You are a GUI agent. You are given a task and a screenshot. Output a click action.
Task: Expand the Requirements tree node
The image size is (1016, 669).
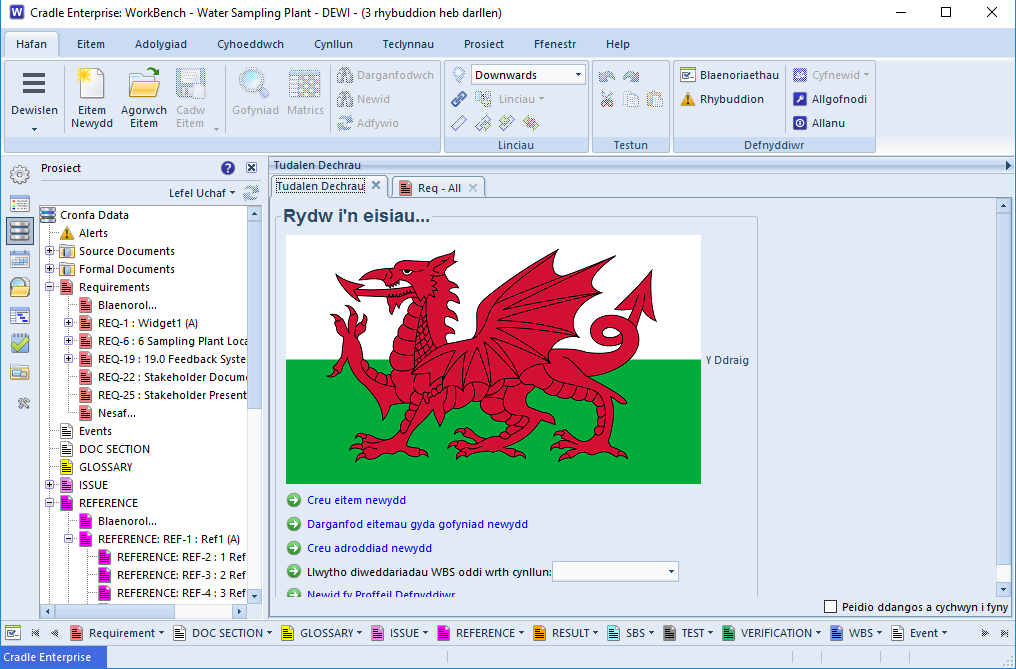(49, 287)
